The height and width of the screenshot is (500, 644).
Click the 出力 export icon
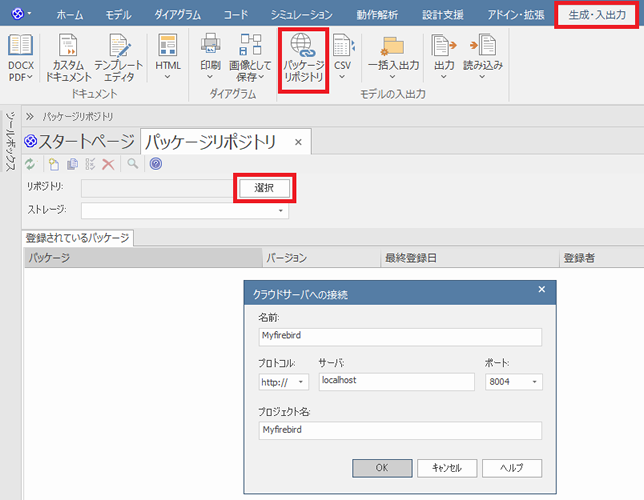pos(444,45)
